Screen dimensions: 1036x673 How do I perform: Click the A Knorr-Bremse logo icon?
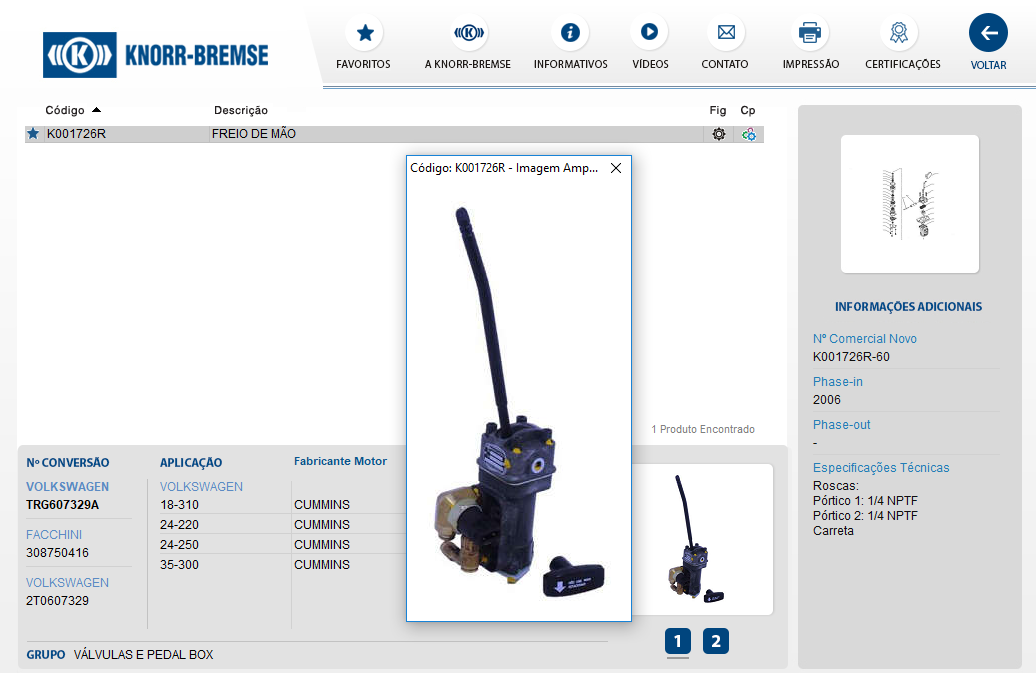[469, 33]
